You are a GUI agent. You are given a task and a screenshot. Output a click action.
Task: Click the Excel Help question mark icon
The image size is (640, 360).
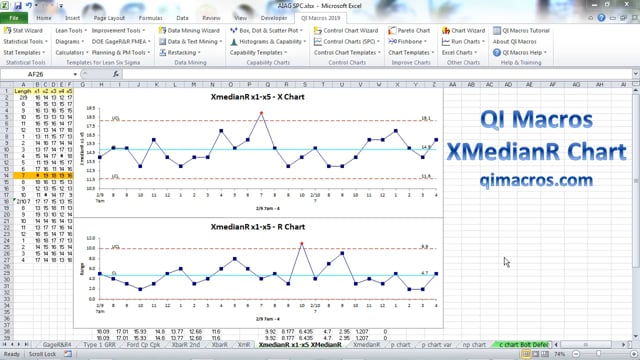[x=601, y=18]
